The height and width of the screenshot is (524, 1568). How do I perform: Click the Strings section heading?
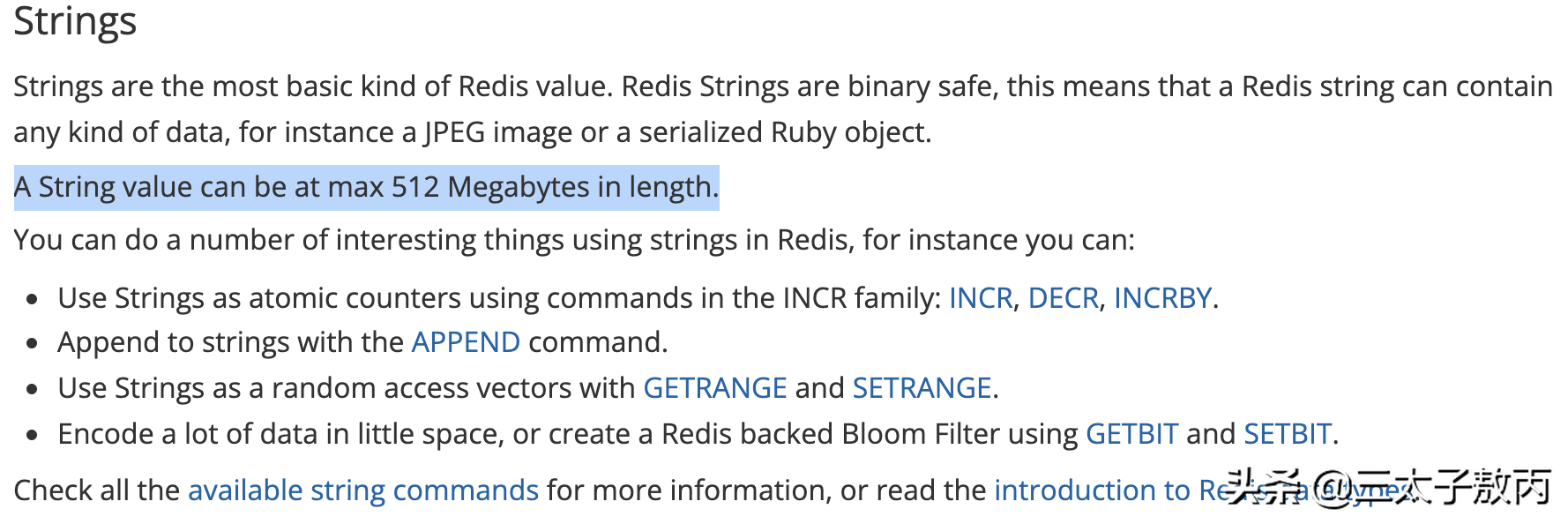point(75,21)
